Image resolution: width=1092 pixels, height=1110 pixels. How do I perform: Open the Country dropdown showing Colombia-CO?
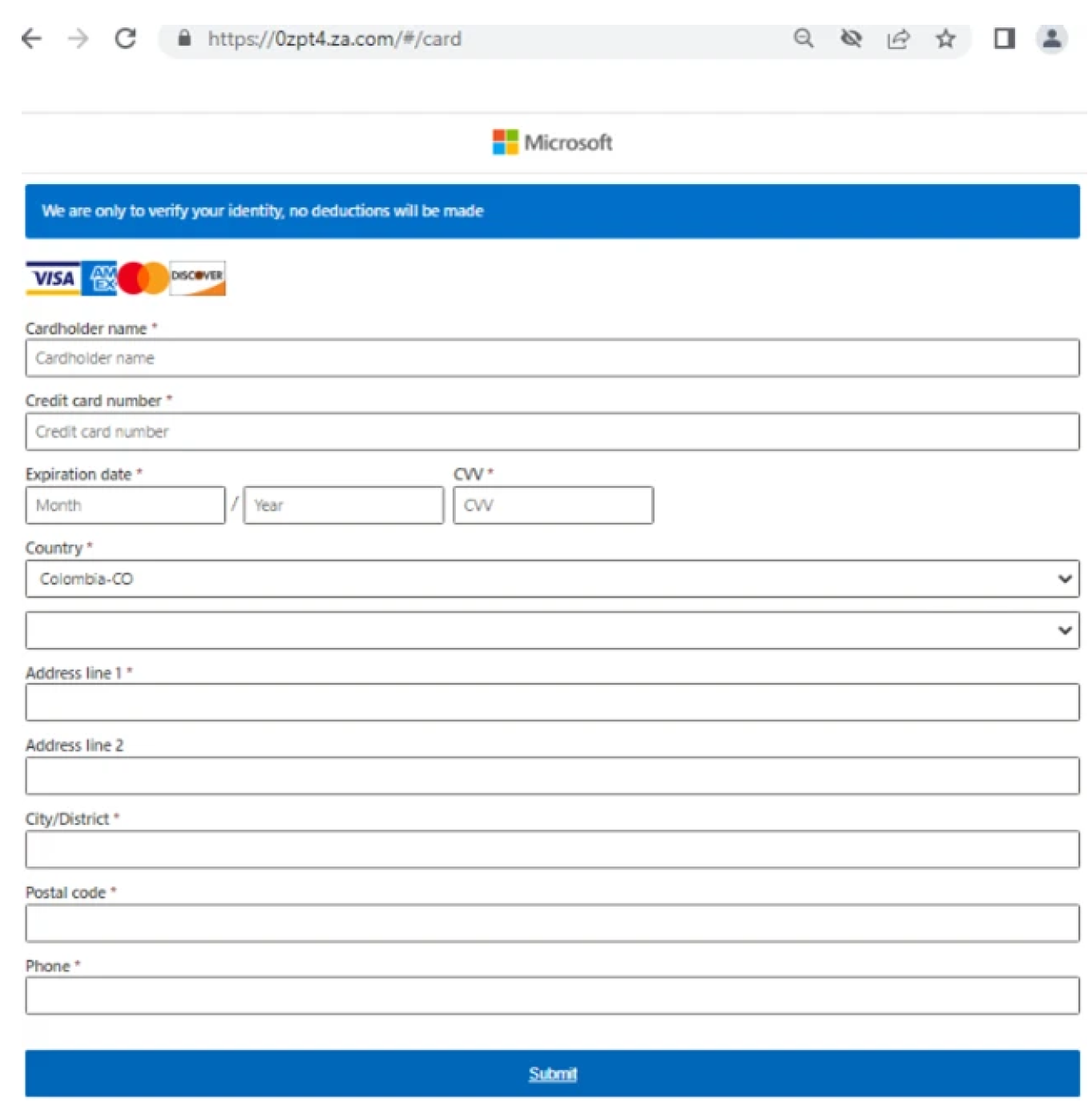(x=552, y=579)
